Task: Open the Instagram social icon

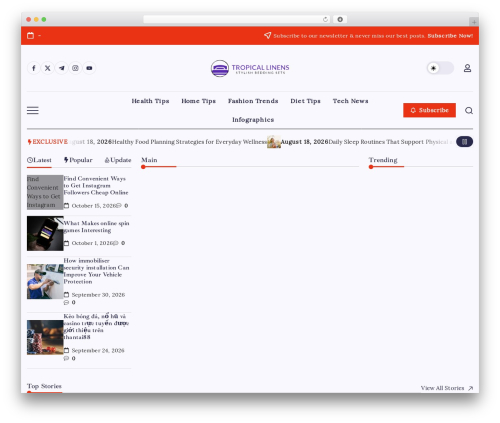Action: coord(75,68)
